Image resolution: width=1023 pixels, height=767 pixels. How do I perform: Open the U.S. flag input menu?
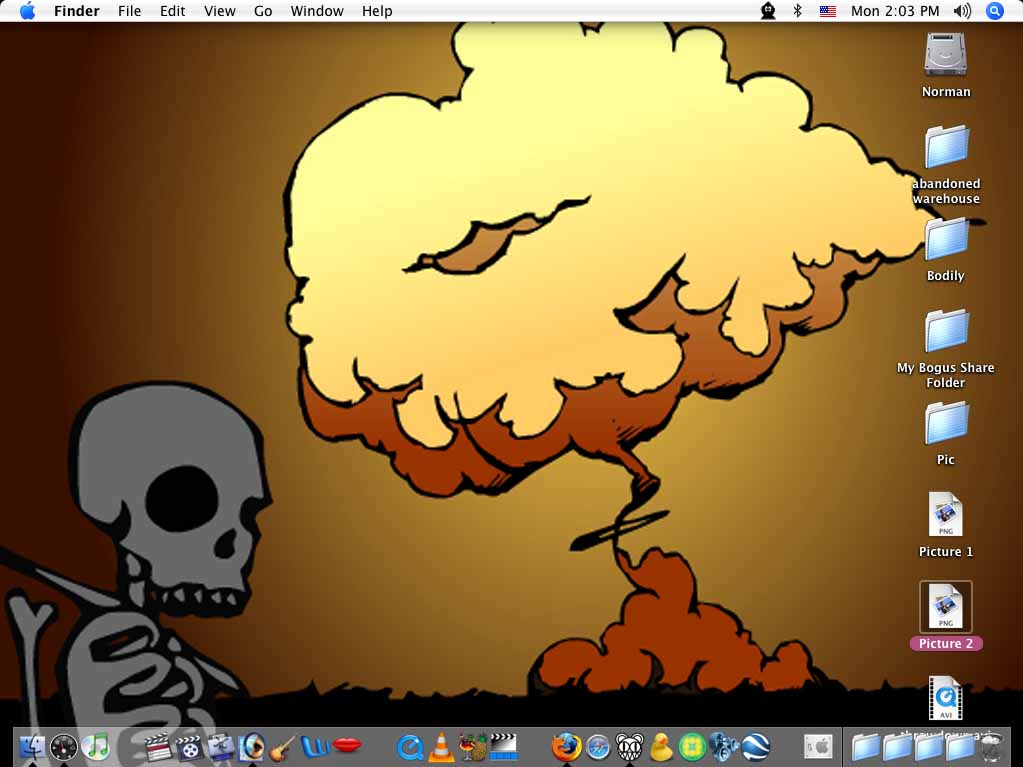point(827,11)
